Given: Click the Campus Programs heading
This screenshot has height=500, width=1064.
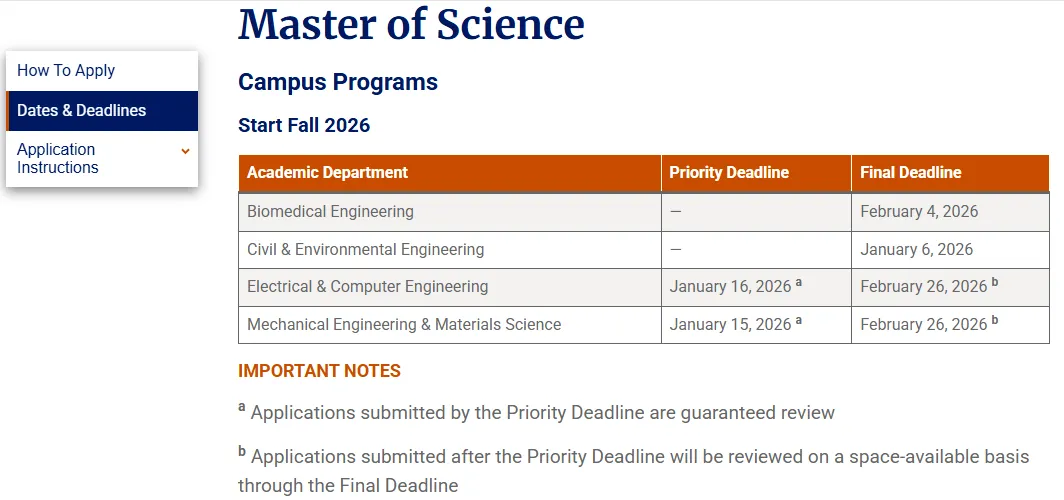Looking at the screenshot, I should click(x=338, y=82).
